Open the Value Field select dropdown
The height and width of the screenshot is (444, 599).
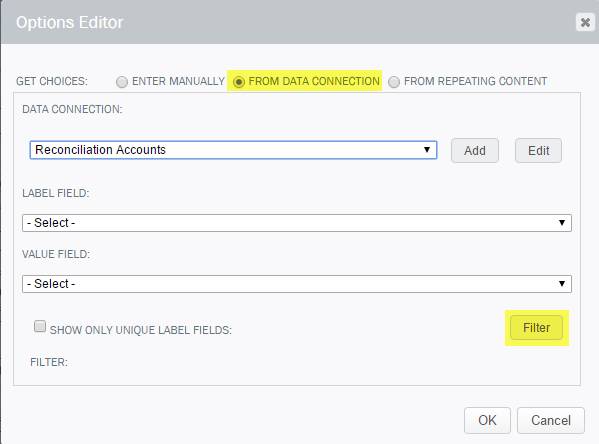[x=297, y=284]
